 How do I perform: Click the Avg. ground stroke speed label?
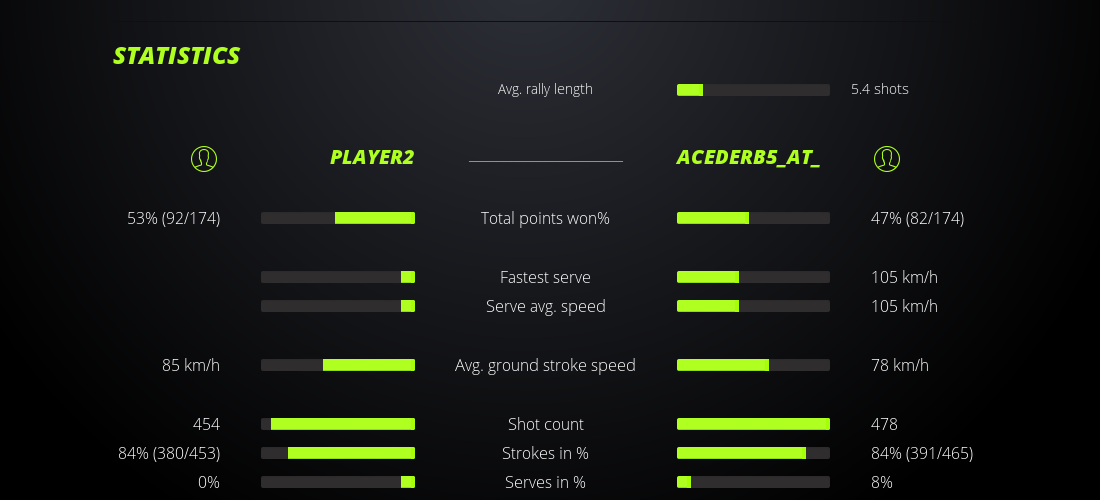tap(545, 365)
